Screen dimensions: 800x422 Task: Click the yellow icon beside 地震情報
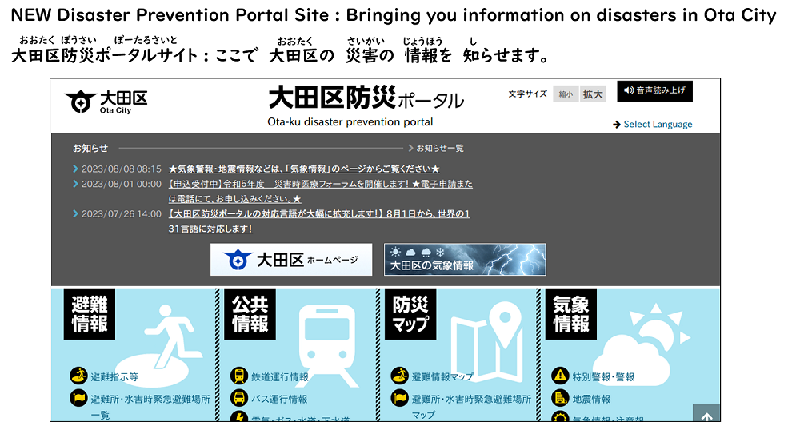[x=560, y=398]
